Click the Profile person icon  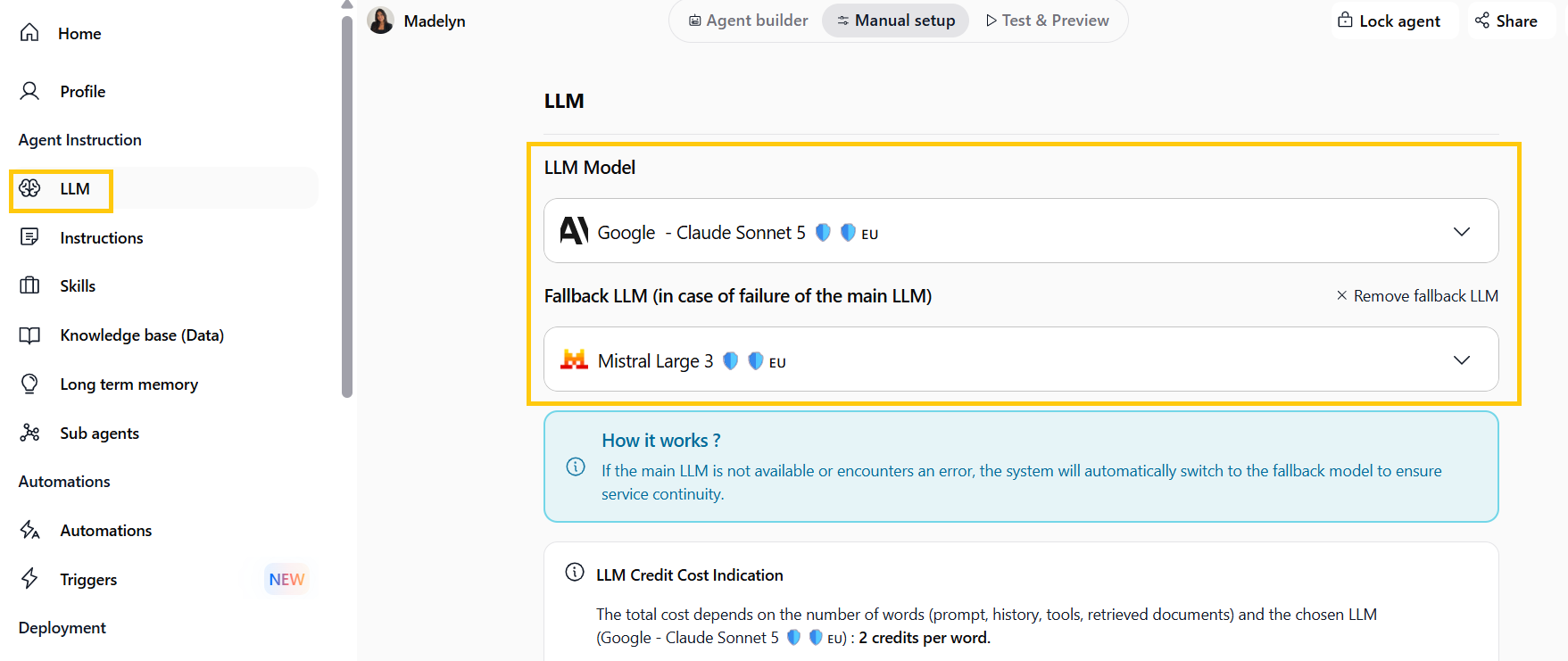point(29,91)
